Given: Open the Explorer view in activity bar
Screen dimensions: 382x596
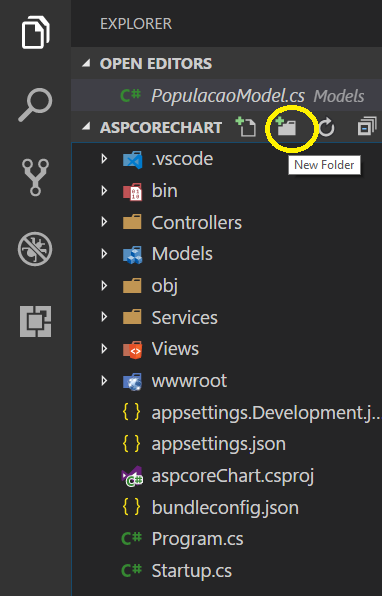Looking at the screenshot, I should [35, 32].
